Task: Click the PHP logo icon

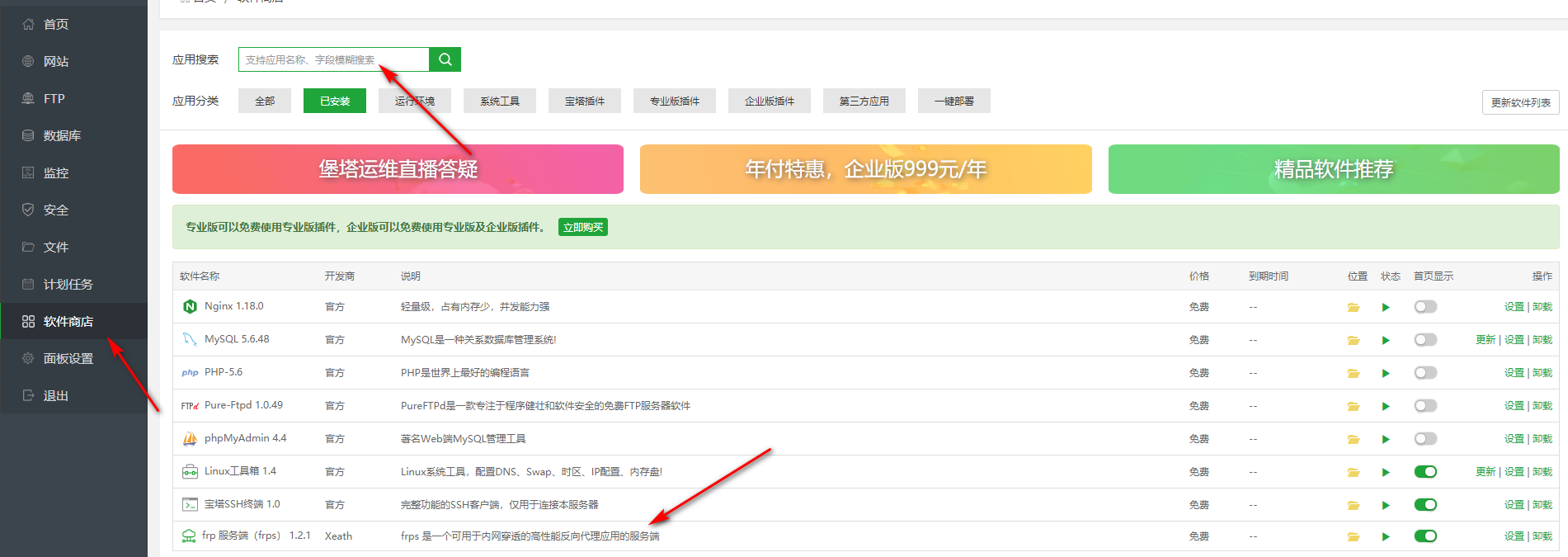Action: tap(190, 372)
